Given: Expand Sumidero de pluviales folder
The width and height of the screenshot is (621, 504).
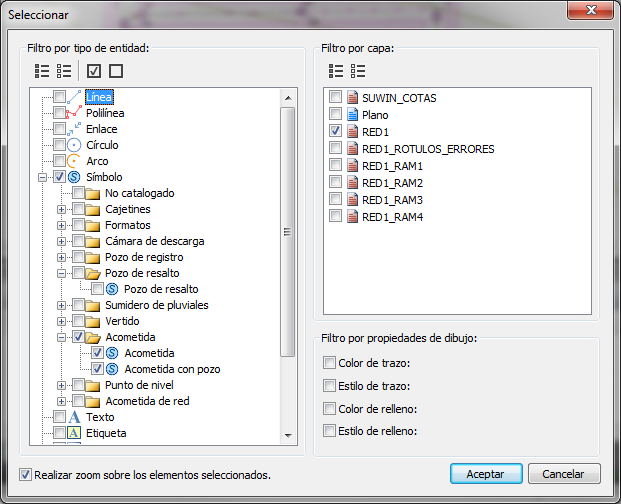Looking at the screenshot, I should tap(61, 305).
